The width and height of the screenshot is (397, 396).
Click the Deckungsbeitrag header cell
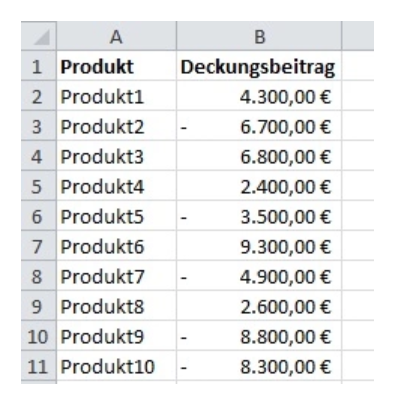coord(259,66)
